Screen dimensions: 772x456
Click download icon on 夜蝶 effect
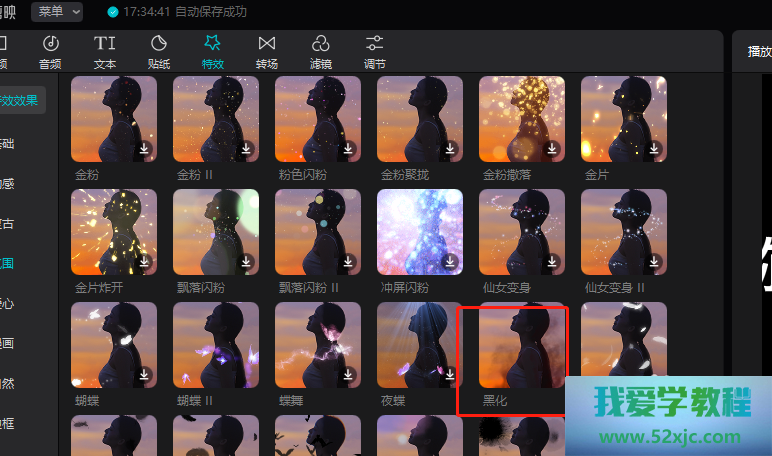click(x=450, y=374)
